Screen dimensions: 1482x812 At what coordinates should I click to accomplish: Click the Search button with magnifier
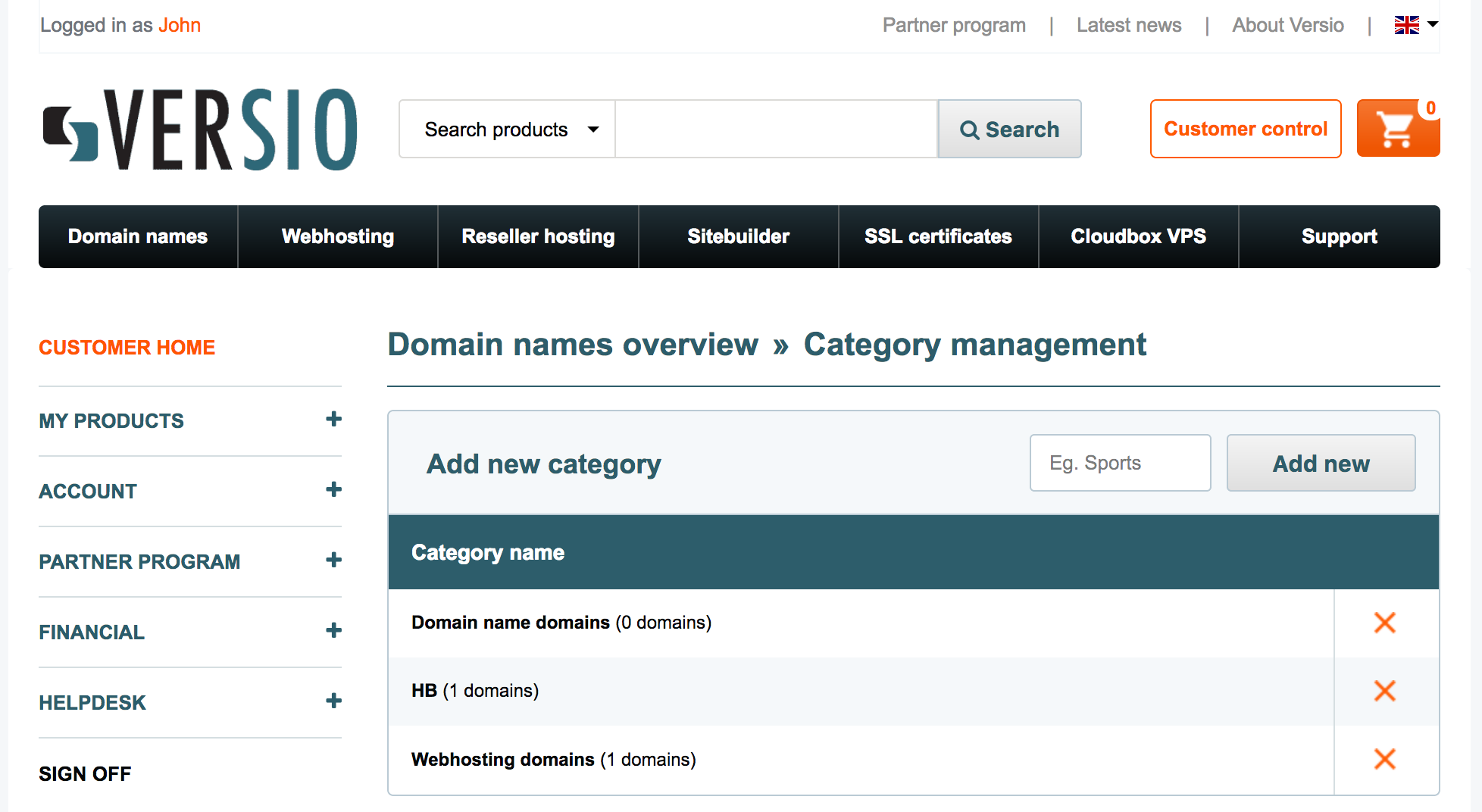1009,130
